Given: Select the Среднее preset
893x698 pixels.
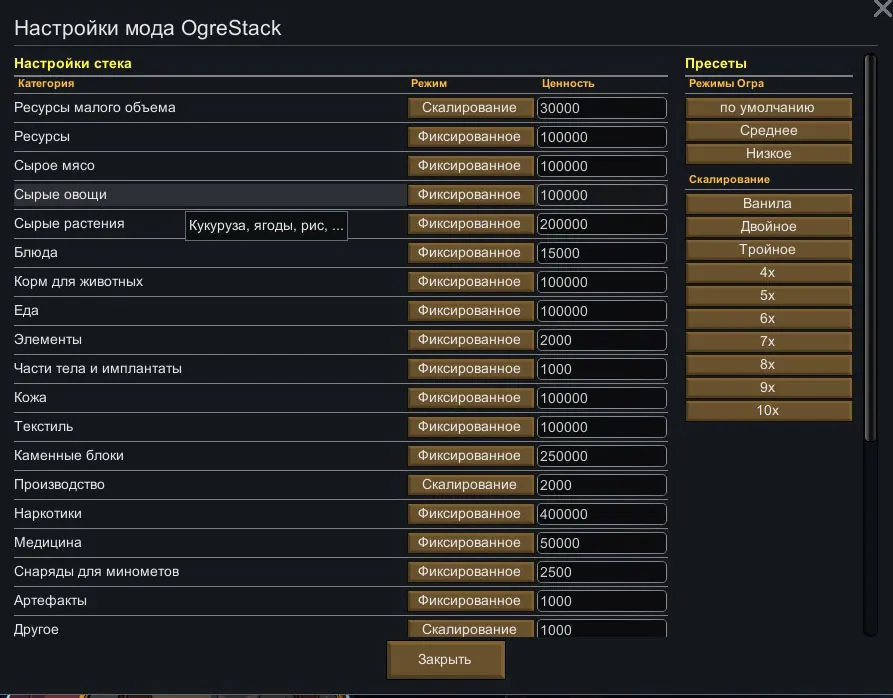Looking at the screenshot, I should pos(768,131).
